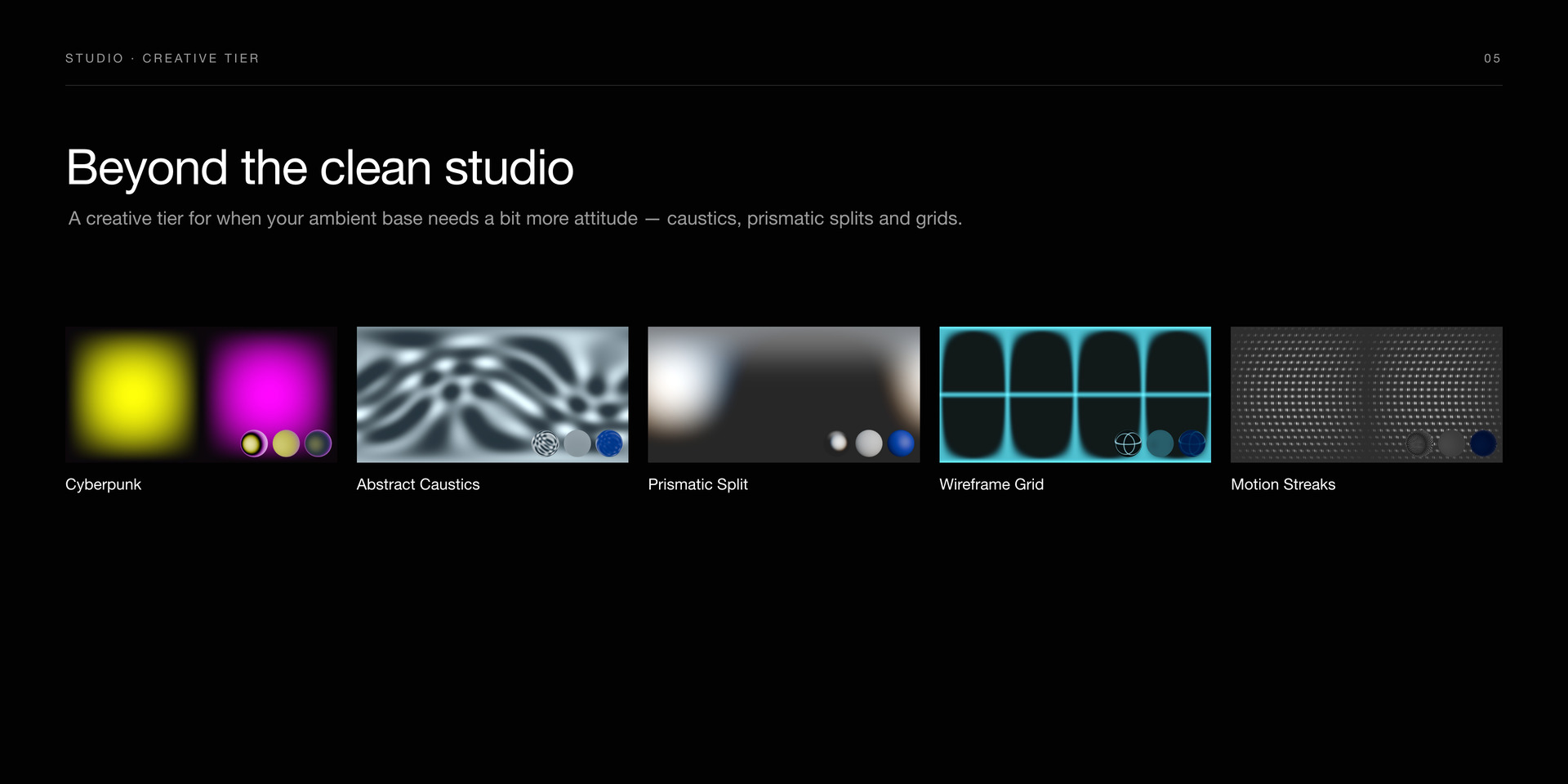Click the chrome sphere on Cyberpunk card
This screenshot has height=784, width=1568.
coord(254,443)
